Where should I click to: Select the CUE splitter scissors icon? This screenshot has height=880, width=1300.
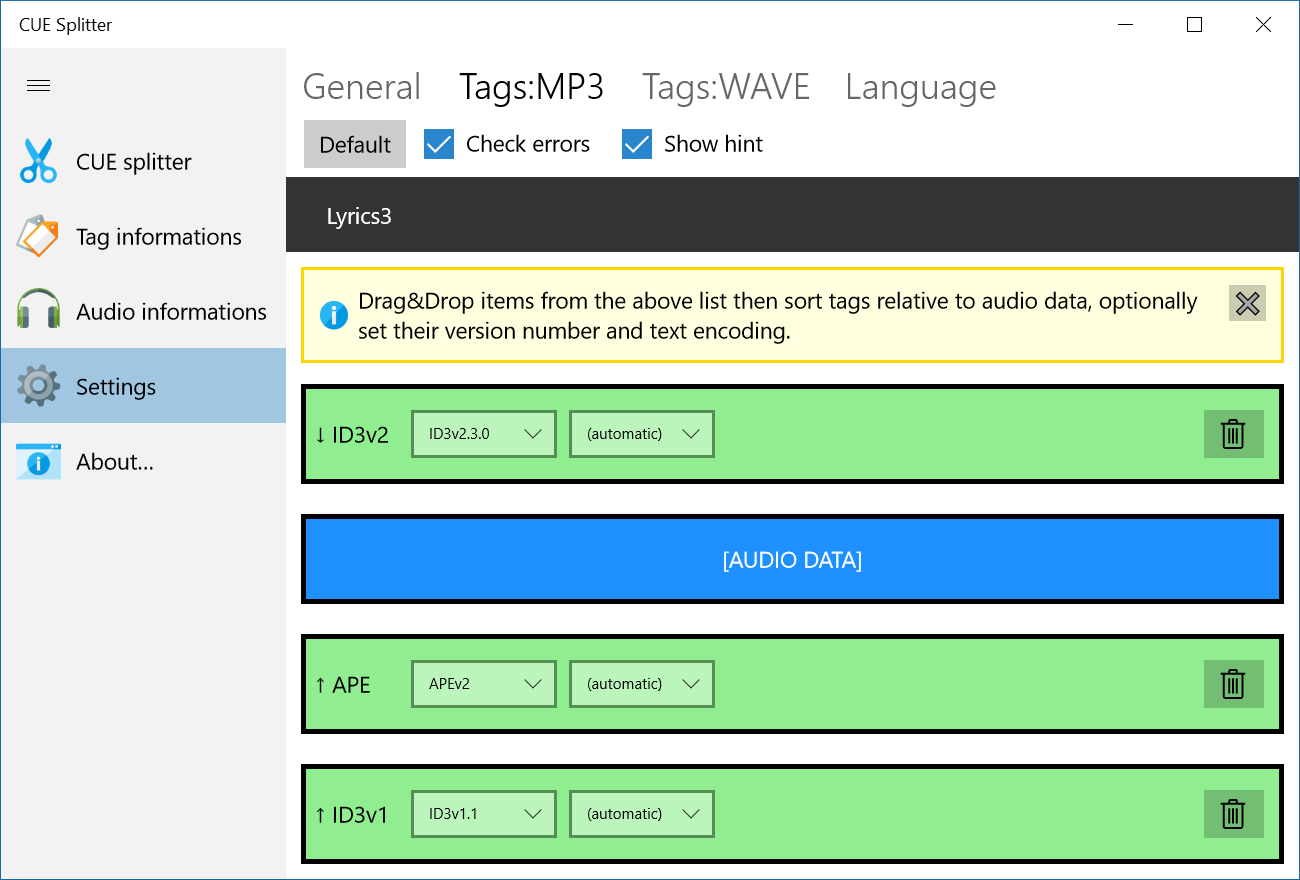[x=38, y=161]
